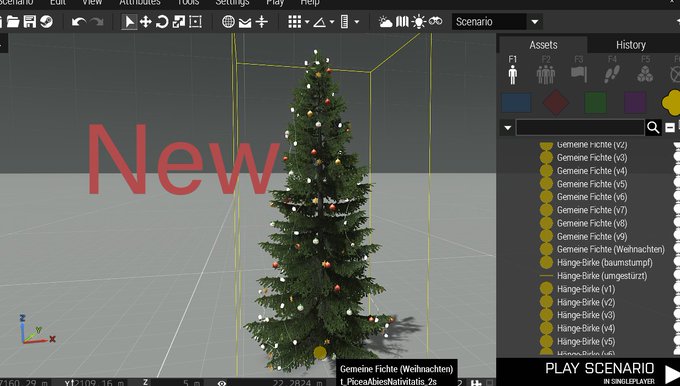Choose the Independent green side swatch
The image size is (680, 386).
tap(595, 103)
